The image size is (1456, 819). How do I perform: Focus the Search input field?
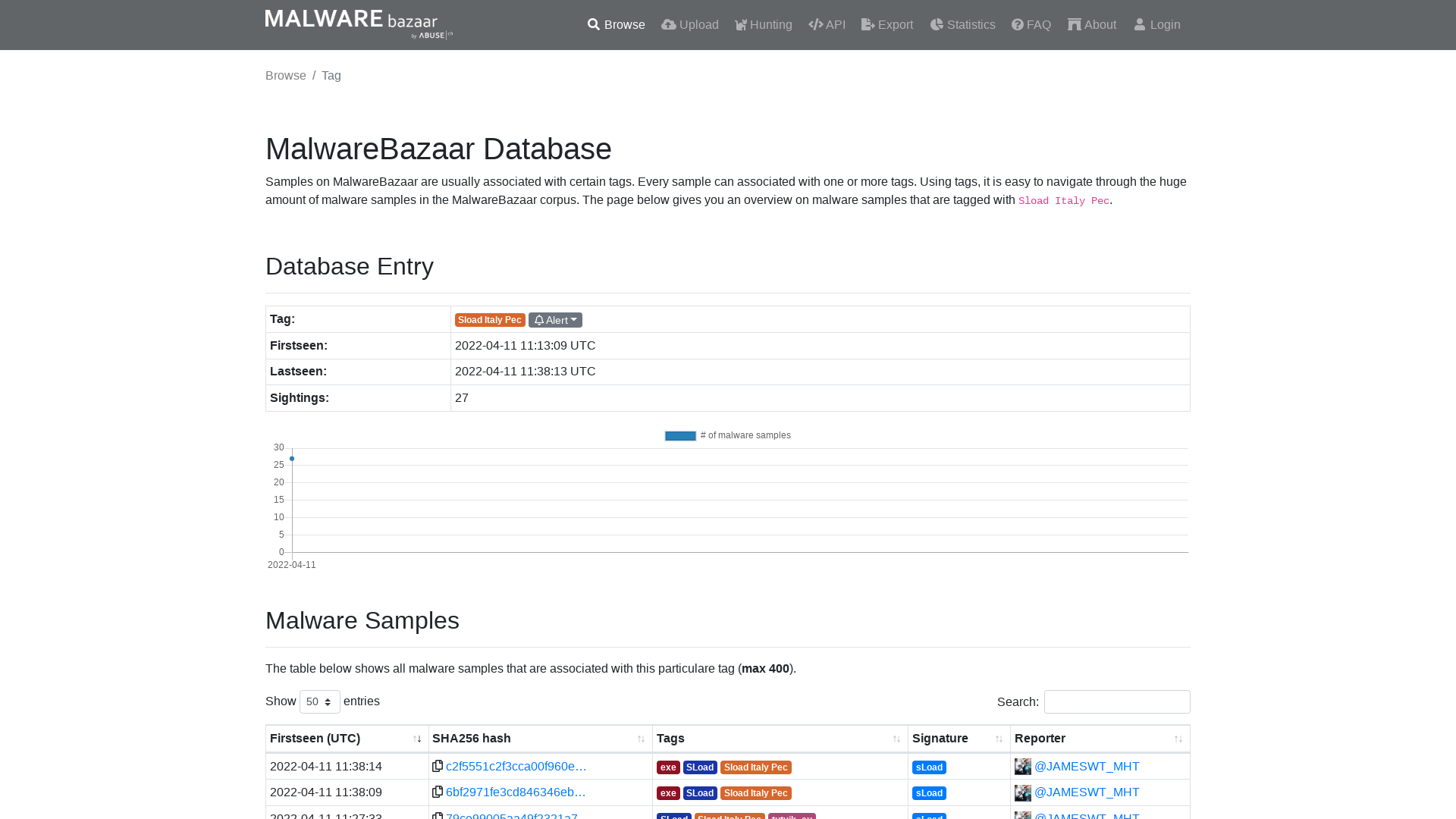point(1117,701)
